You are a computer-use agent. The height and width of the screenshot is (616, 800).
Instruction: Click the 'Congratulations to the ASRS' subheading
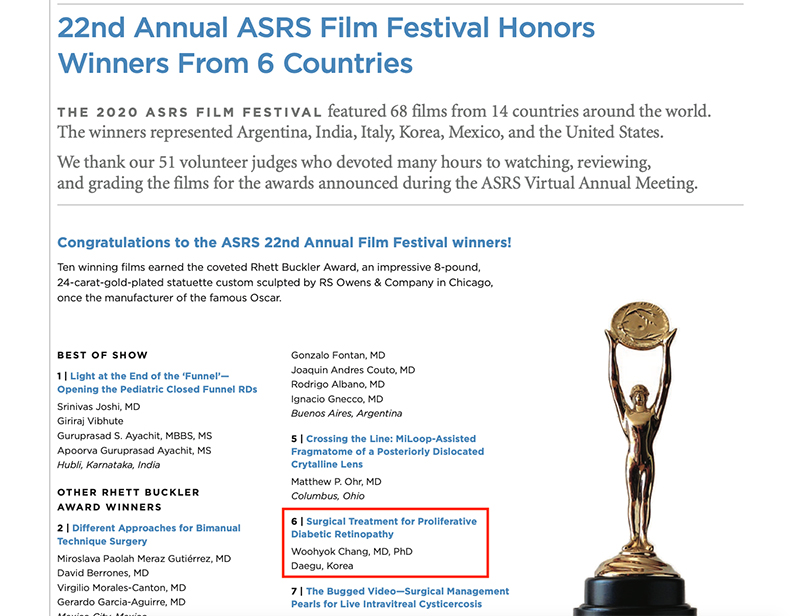pyautogui.click(x=284, y=242)
